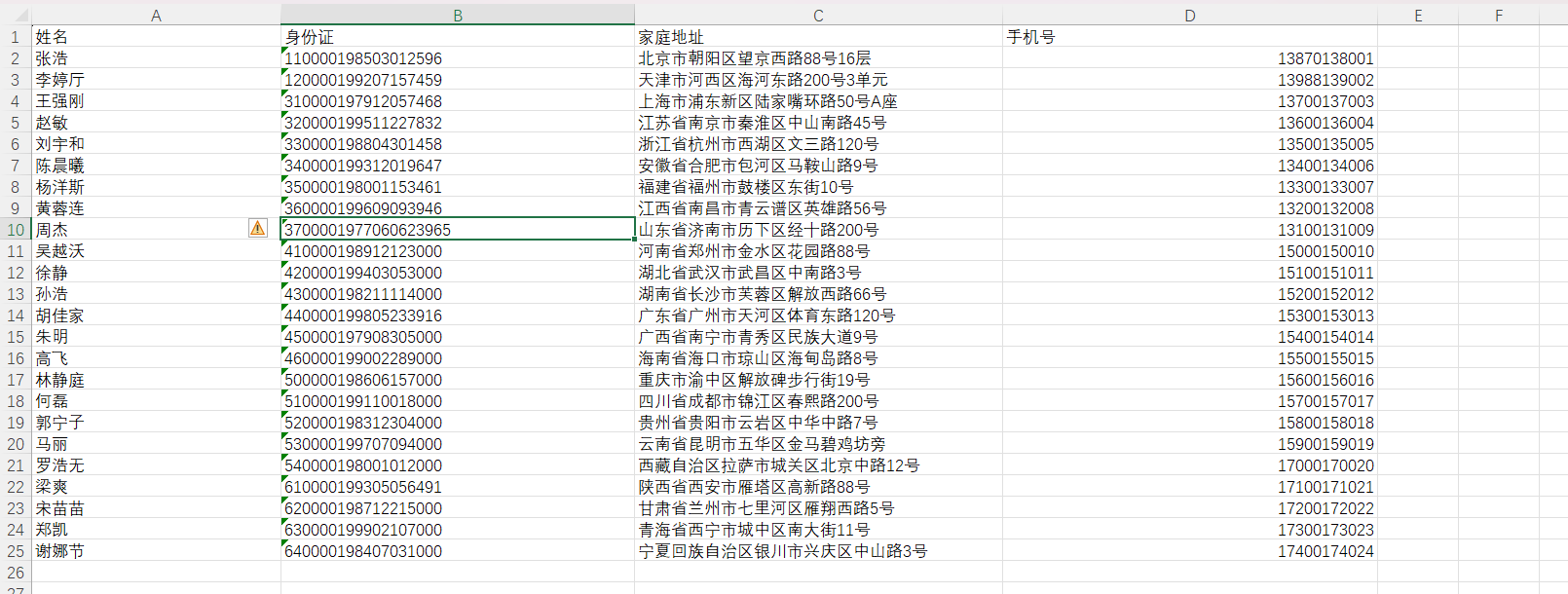
Task: Click phone number 13870138001
Action: [1190, 58]
